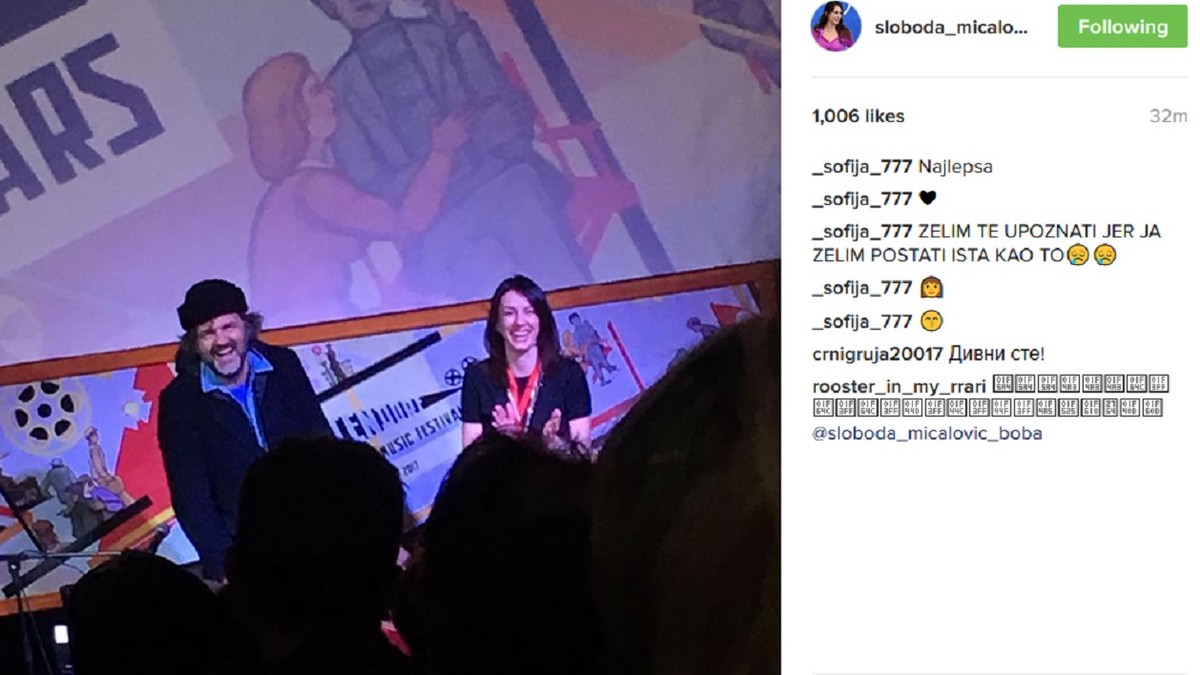1200x675 pixels.
Task: Open _sofija_777 profile beside Najlepsa comment
Action: (x=862, y=167)
